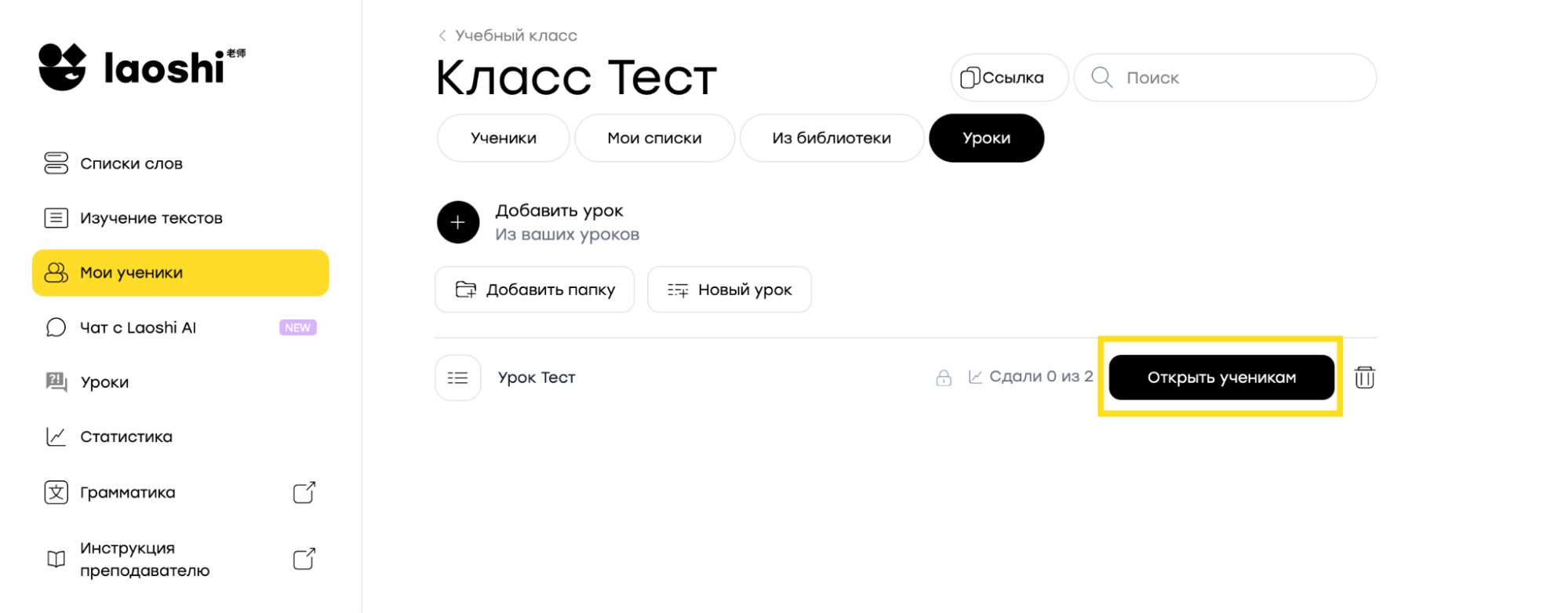This screenshot has height=613, width=1568.
Task: Open the Из библиотеки tab
Action: 831,138
